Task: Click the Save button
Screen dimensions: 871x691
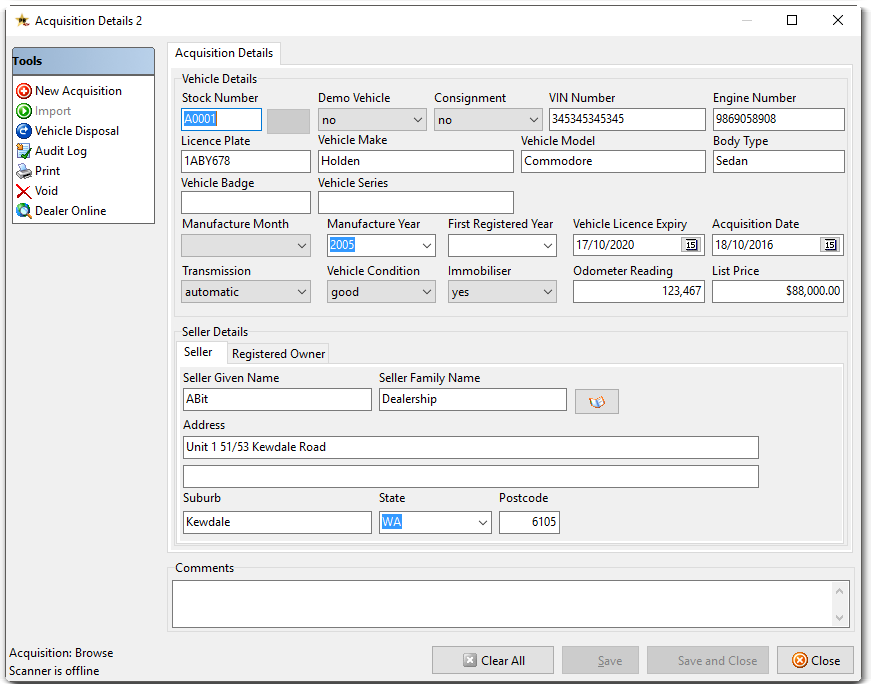Action: pos(600,660)
